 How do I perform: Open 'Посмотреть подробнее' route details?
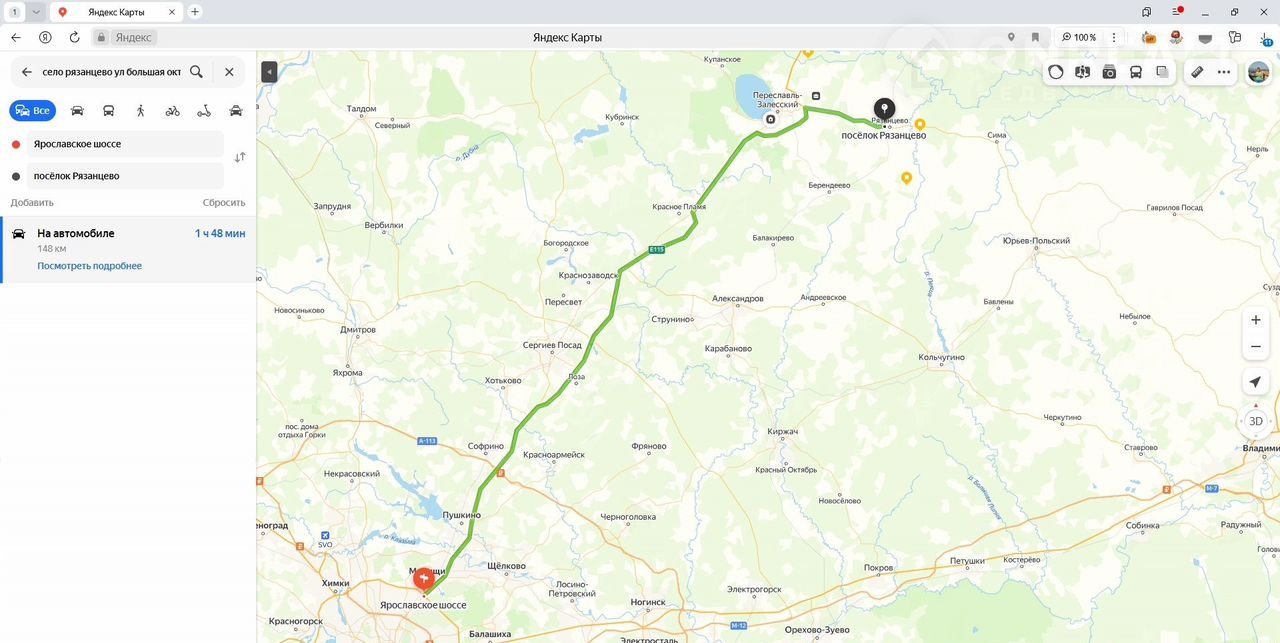(x=89, y=266)
